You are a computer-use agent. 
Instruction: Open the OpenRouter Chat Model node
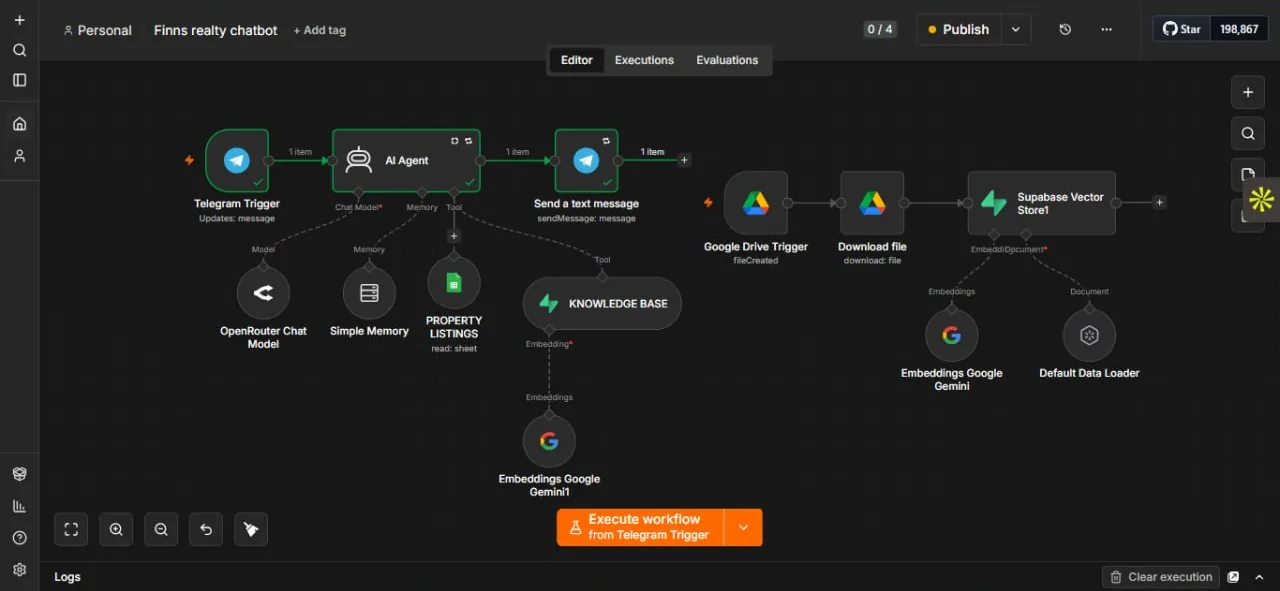[263, 293]
